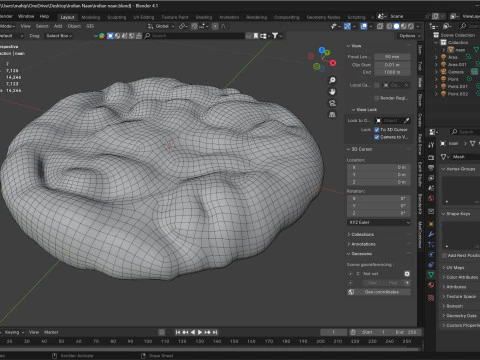This screenshot has height=360, width=480.
Task: Click the Scene selector icon in top bar
Action: point(382,16)
